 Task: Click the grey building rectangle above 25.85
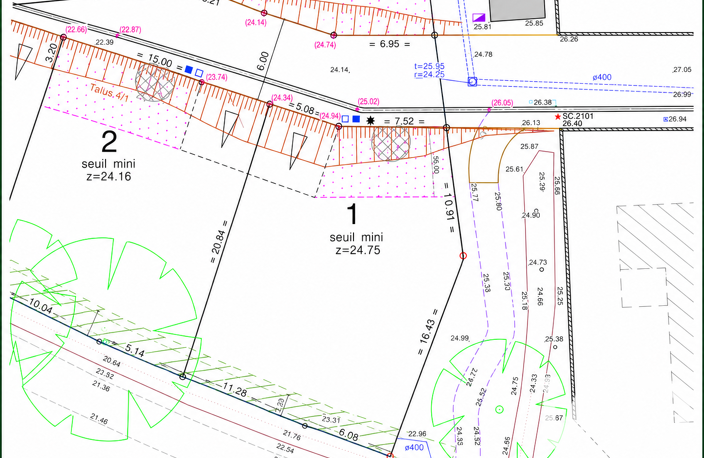(x=517, y=10)
